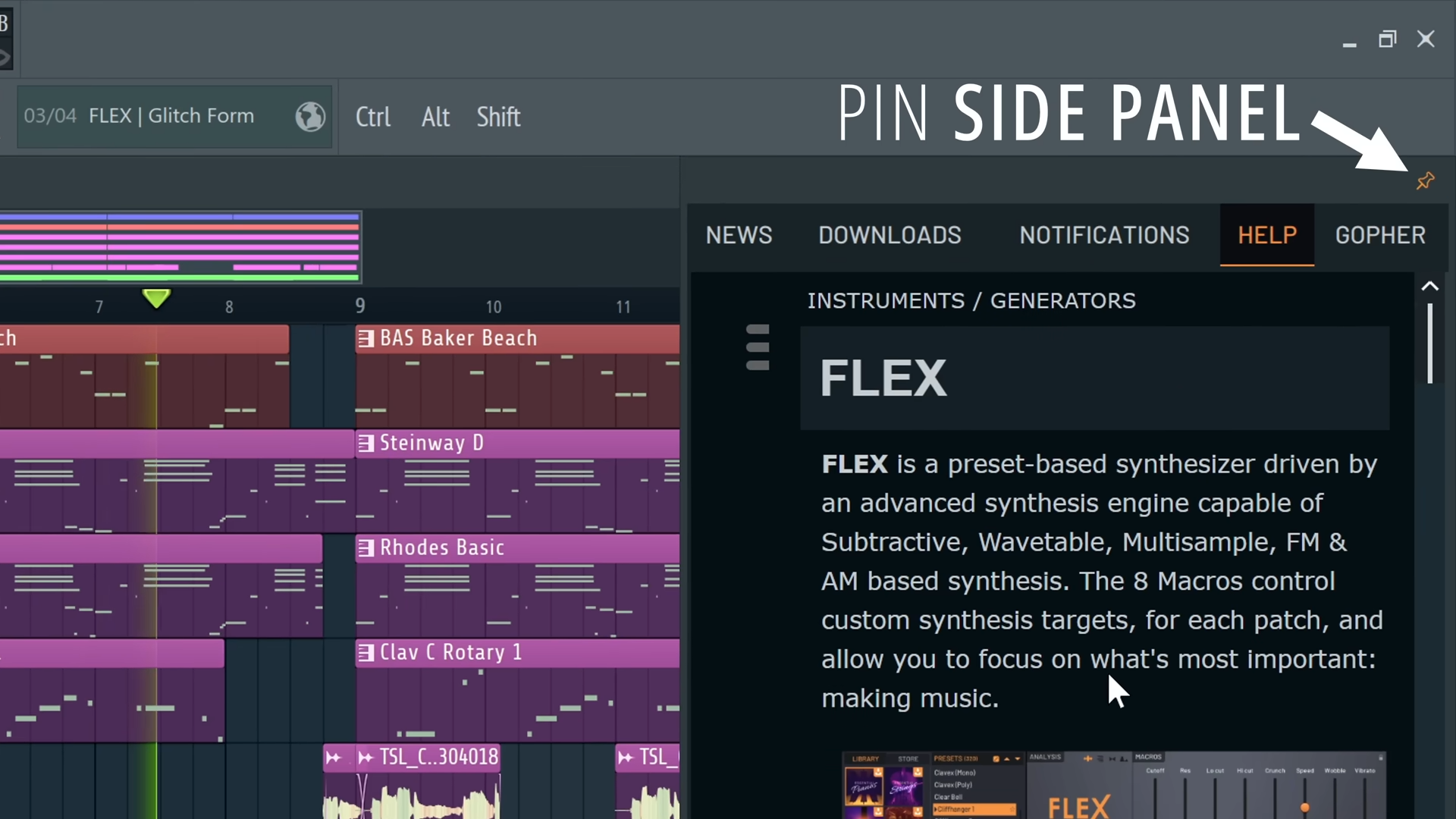
Task: Switch to the NOTIFICATIONS tab
Action: click(x=1104, y=235)
